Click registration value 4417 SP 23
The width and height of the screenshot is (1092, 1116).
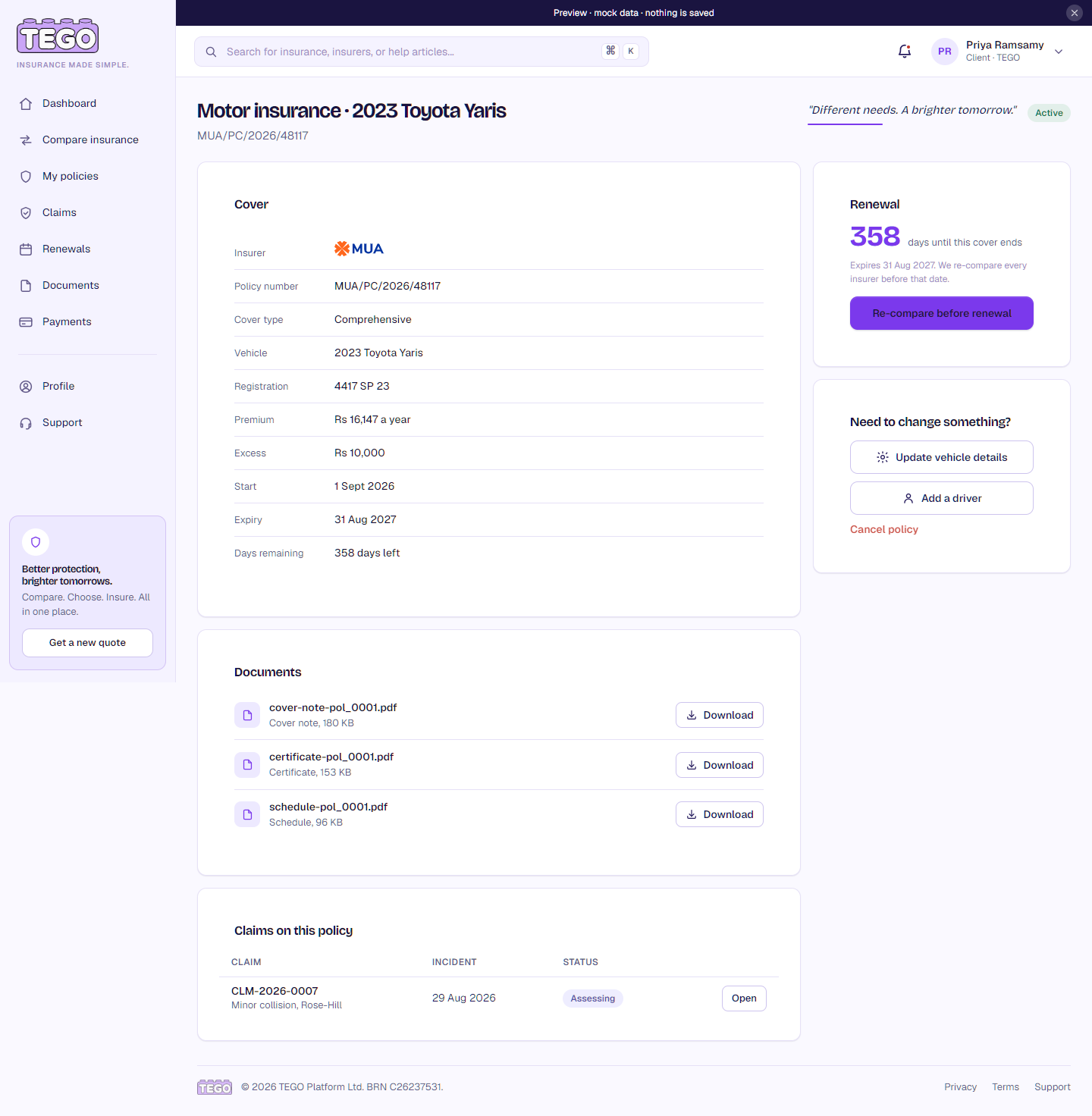(362, 386)
